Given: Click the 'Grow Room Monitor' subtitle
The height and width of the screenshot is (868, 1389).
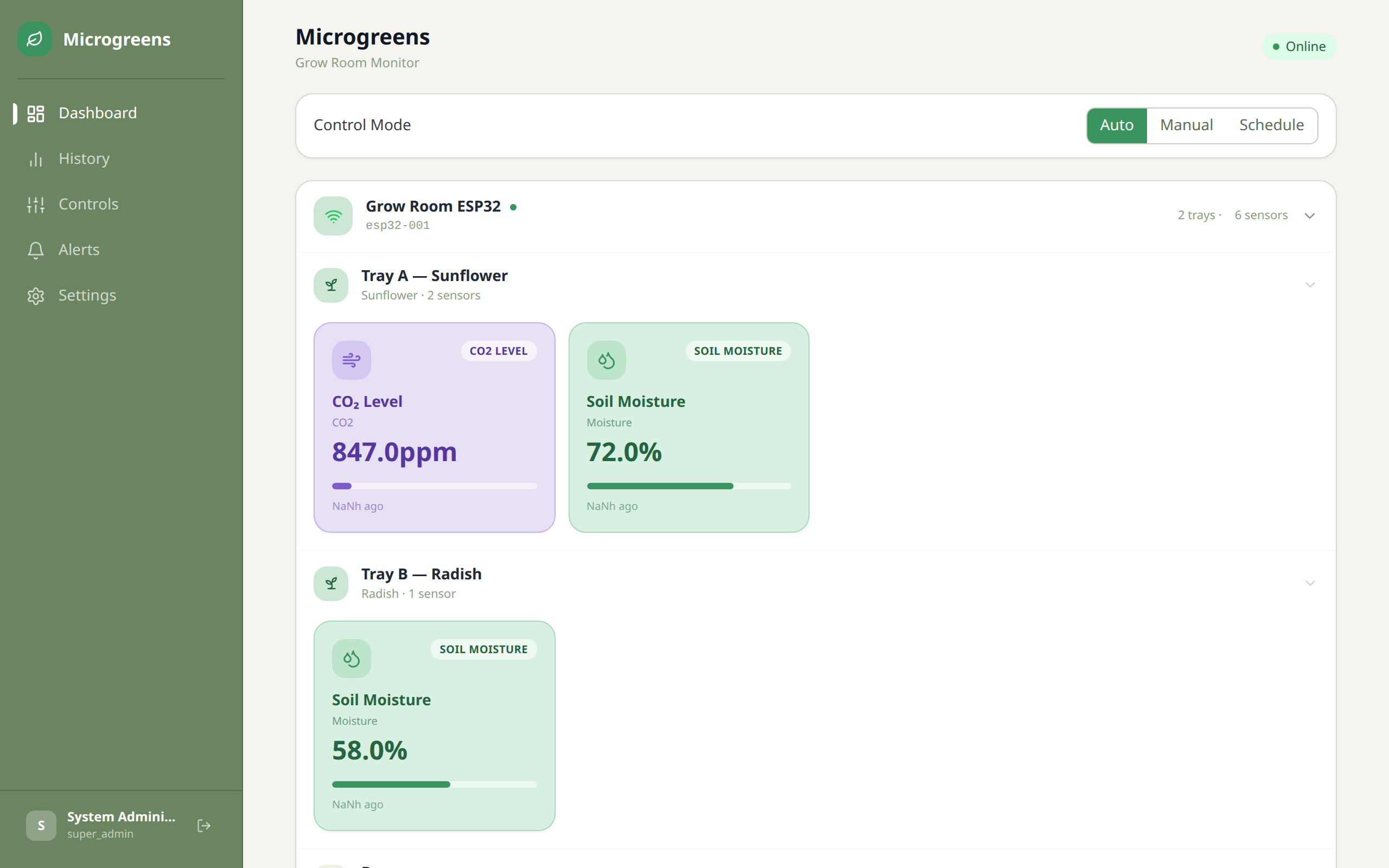Looking at the screenshot, I should coord(357,63).
